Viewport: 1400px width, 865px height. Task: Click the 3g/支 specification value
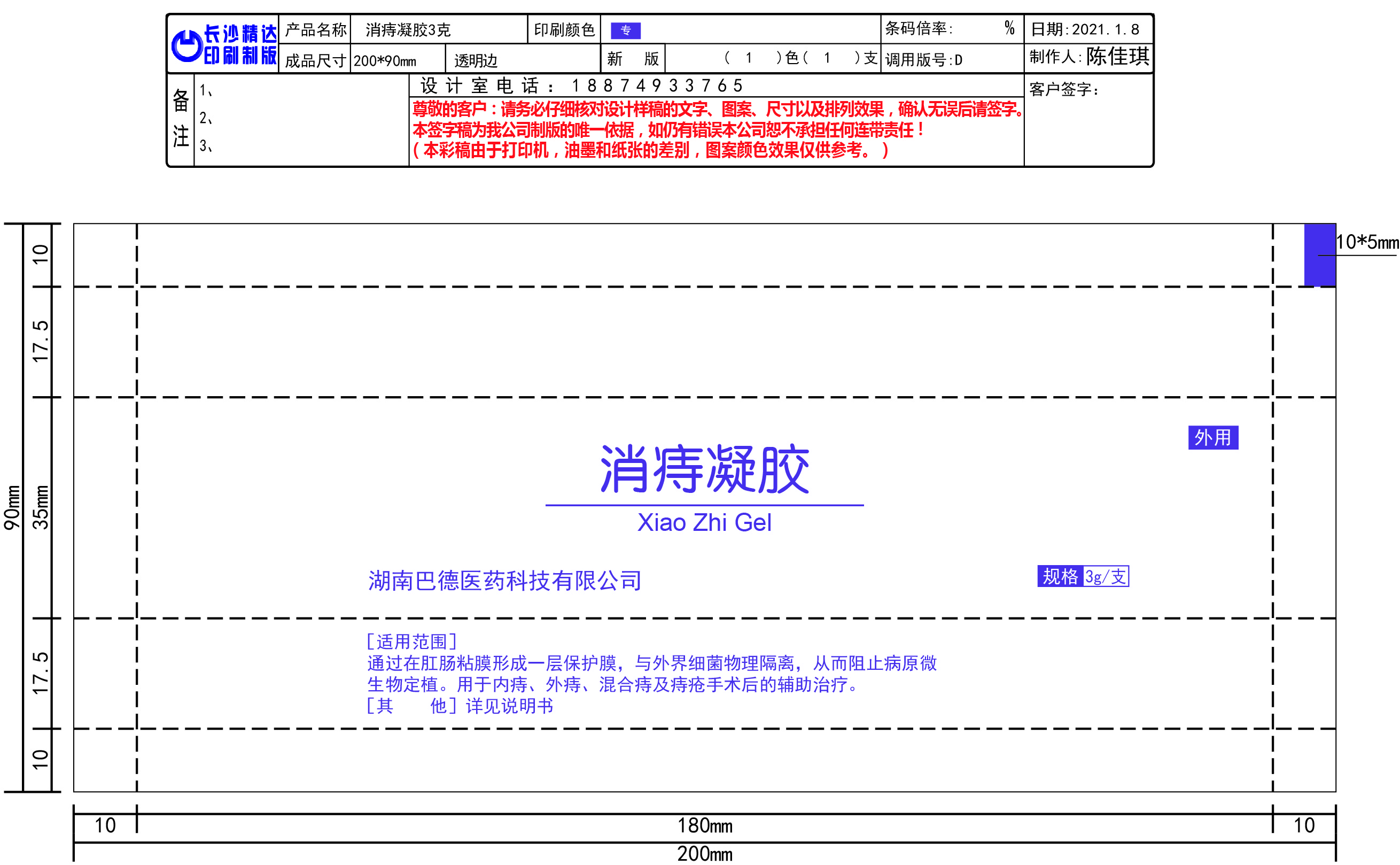pos(1106,576)
